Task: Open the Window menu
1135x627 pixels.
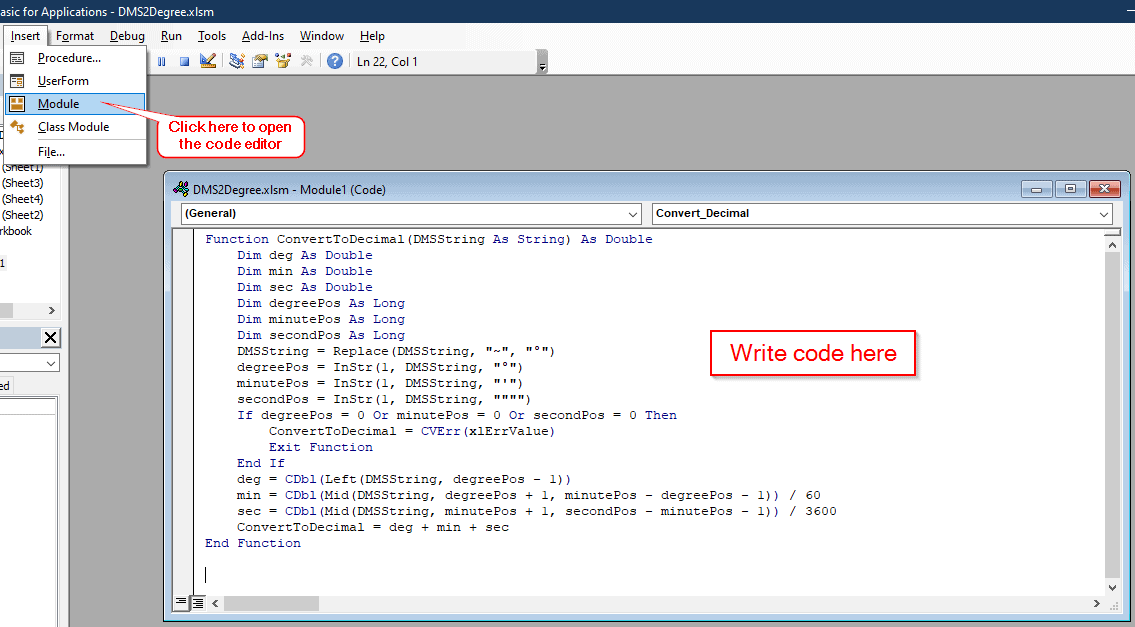Action: coord(321,35)
